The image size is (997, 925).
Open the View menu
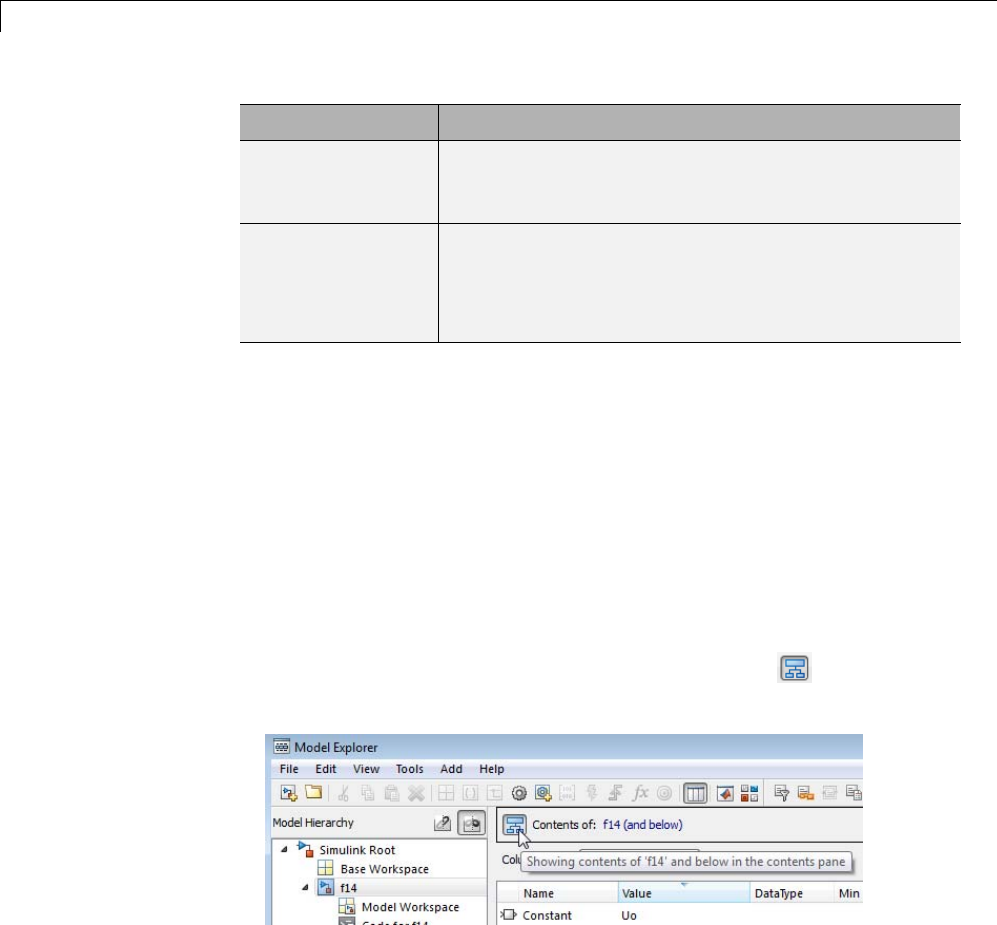(x=366, y=769)
